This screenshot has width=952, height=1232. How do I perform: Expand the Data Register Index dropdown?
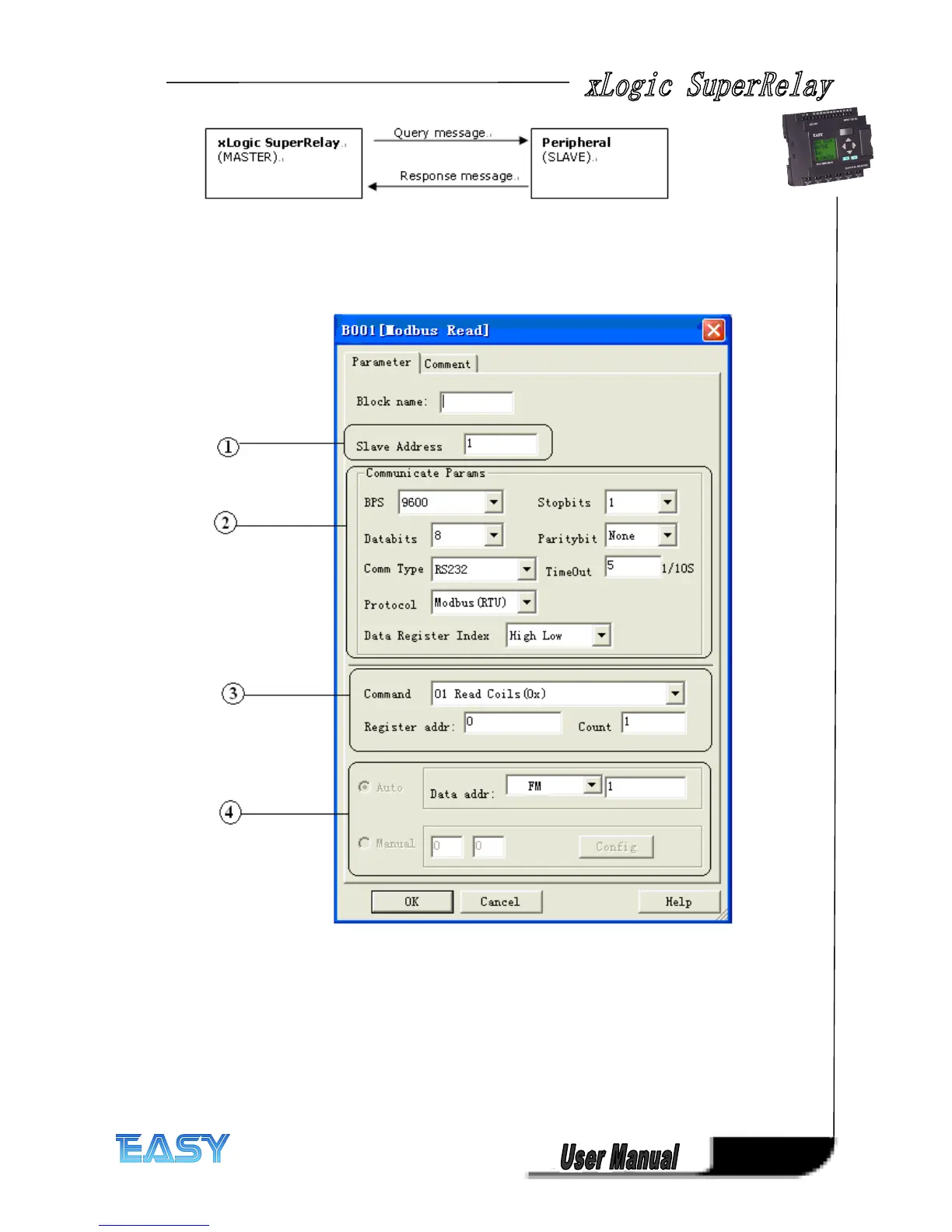(601, 635)
